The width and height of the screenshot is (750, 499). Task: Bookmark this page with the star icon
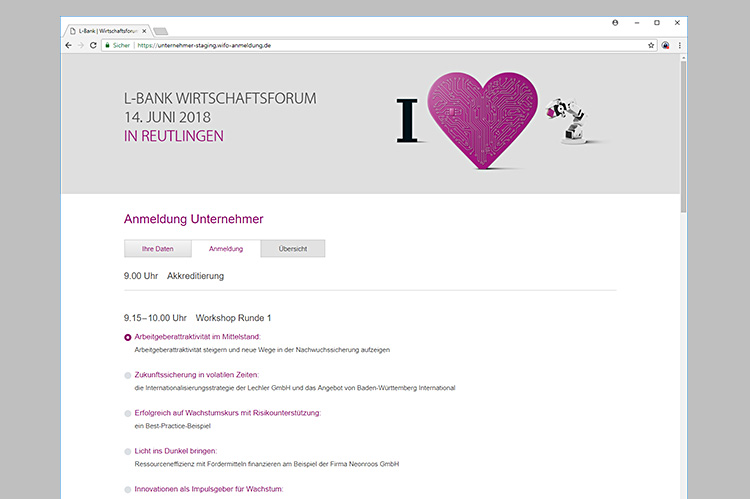click(651, 45)
